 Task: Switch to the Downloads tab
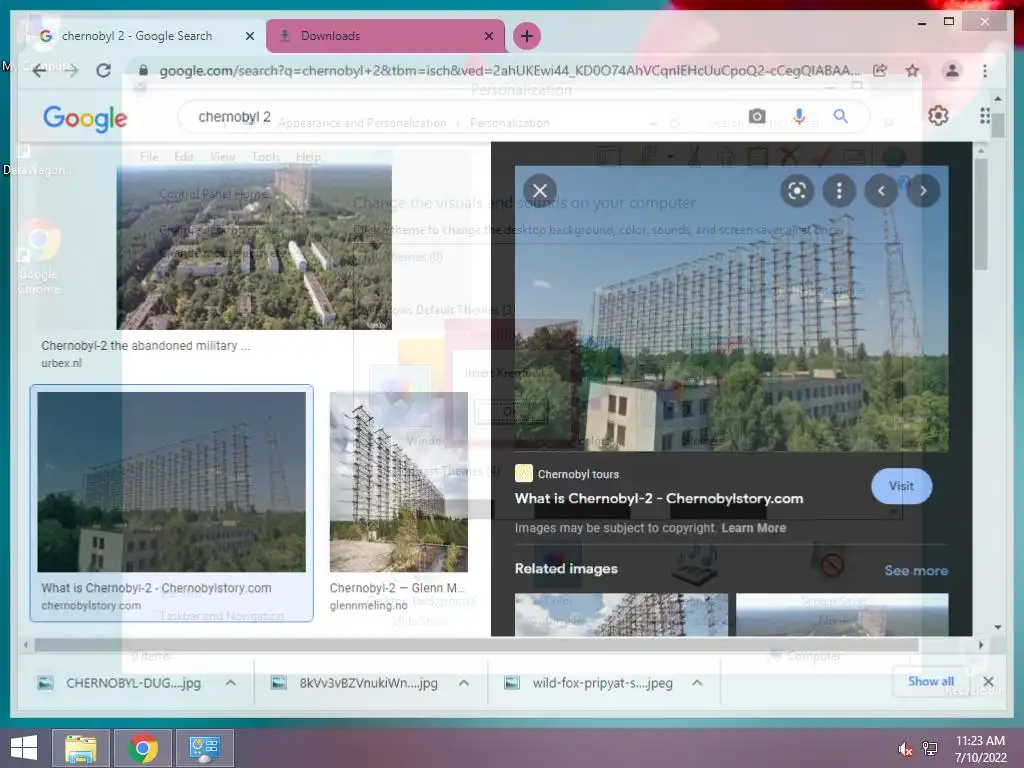[385, 36]
